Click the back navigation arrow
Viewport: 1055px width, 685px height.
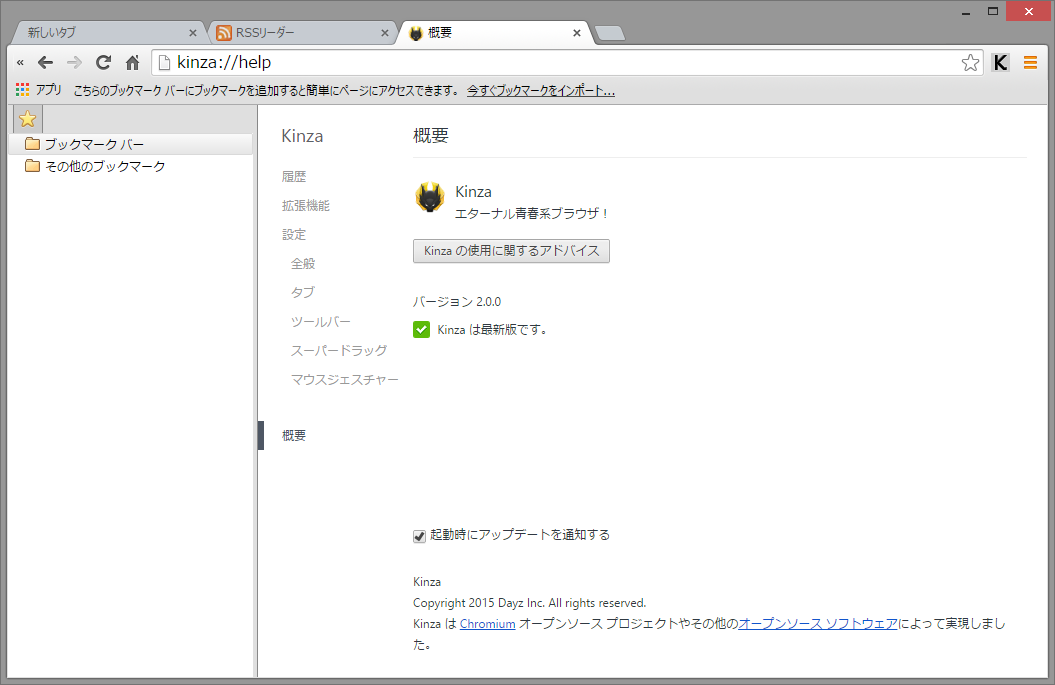pyautogui.click(x=45, y=61)
